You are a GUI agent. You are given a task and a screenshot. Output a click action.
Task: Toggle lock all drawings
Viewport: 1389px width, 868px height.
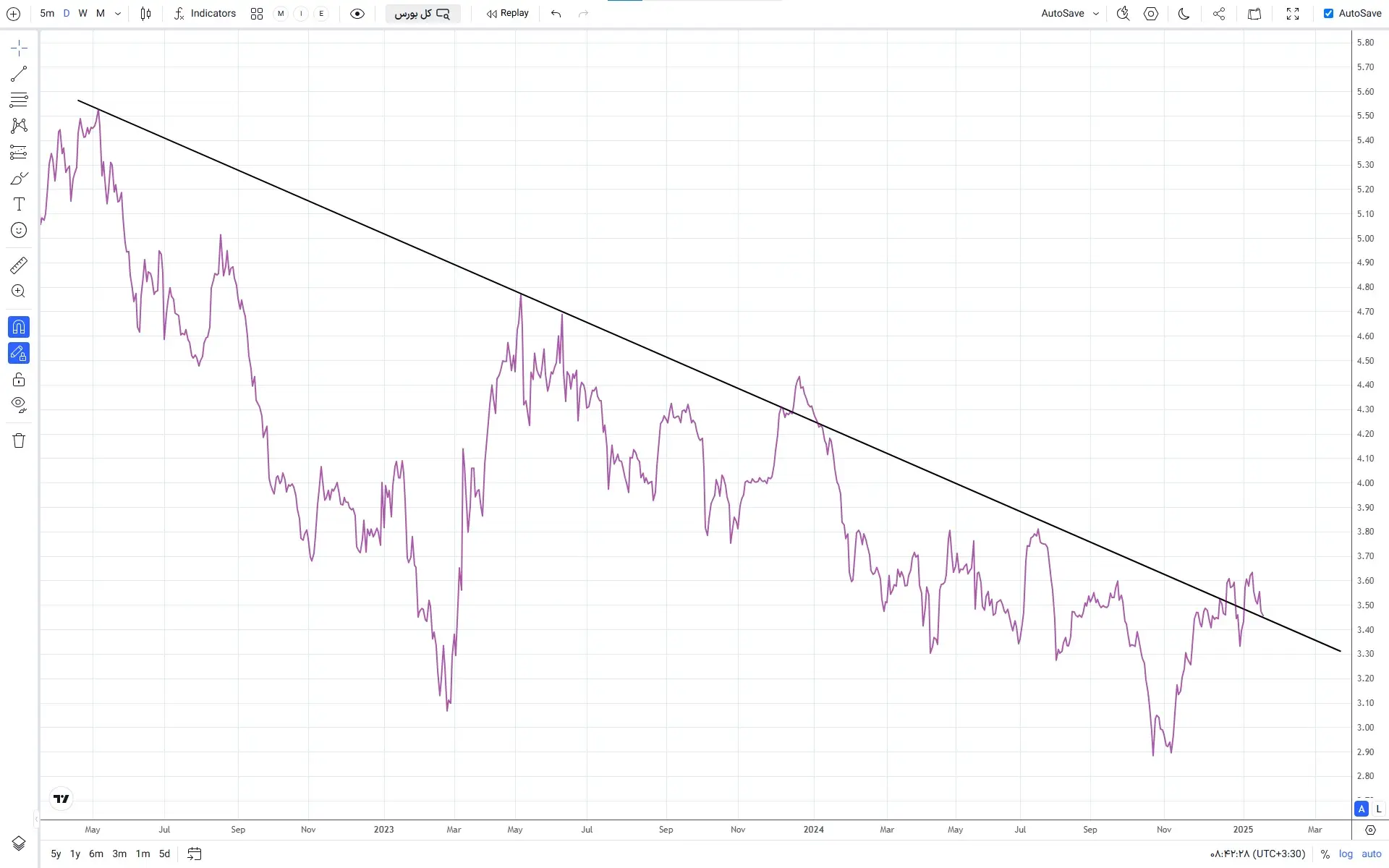19,379
